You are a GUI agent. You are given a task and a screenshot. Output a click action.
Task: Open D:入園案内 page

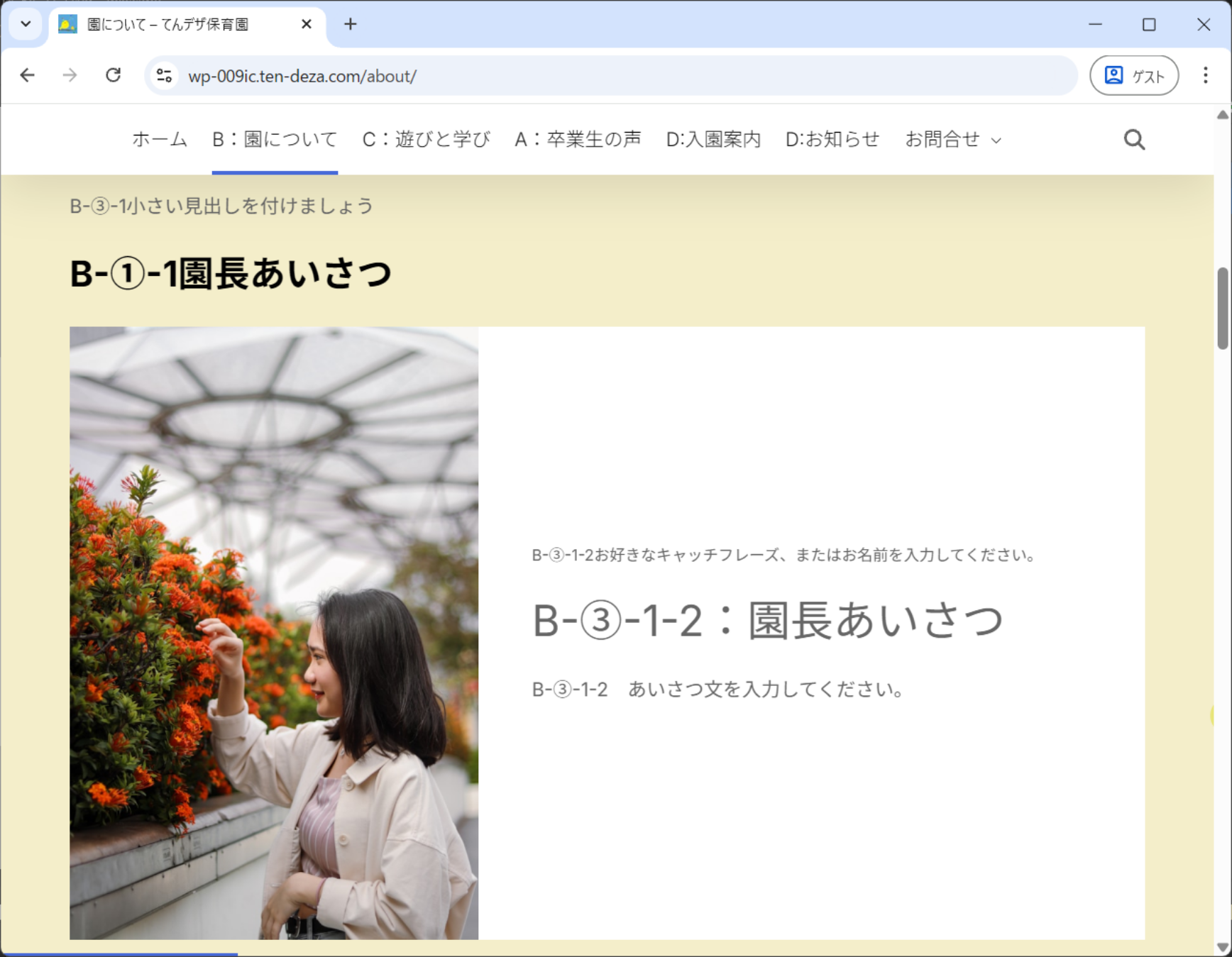point(713,139)
